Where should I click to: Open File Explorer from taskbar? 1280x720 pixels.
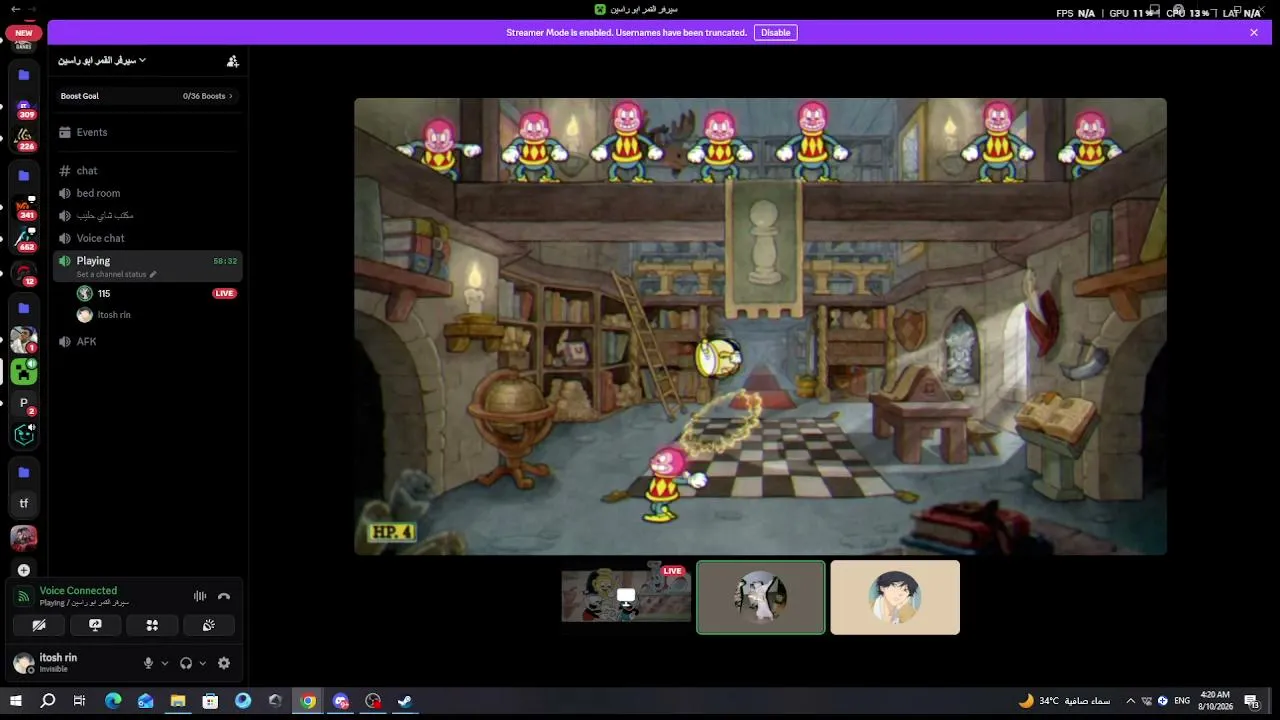coord(178,701)
